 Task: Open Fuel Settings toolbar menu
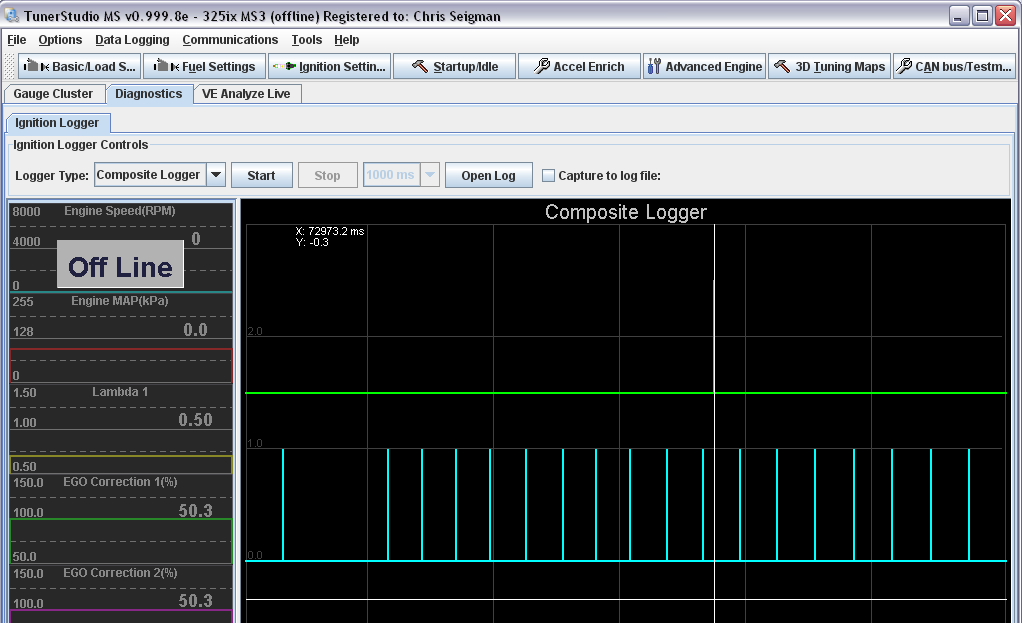click(x=204, y=67)
